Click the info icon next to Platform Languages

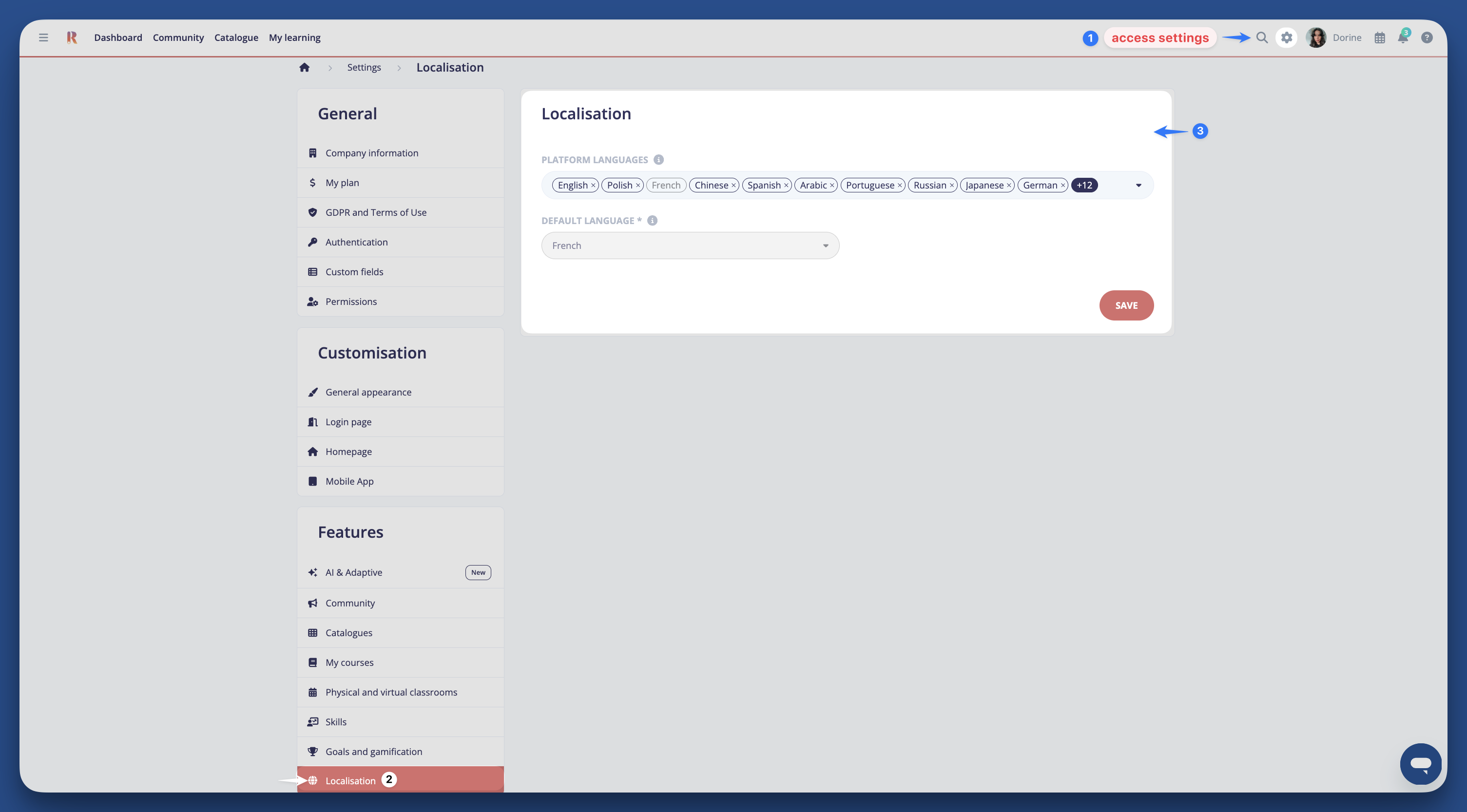[x=659, y=159]
